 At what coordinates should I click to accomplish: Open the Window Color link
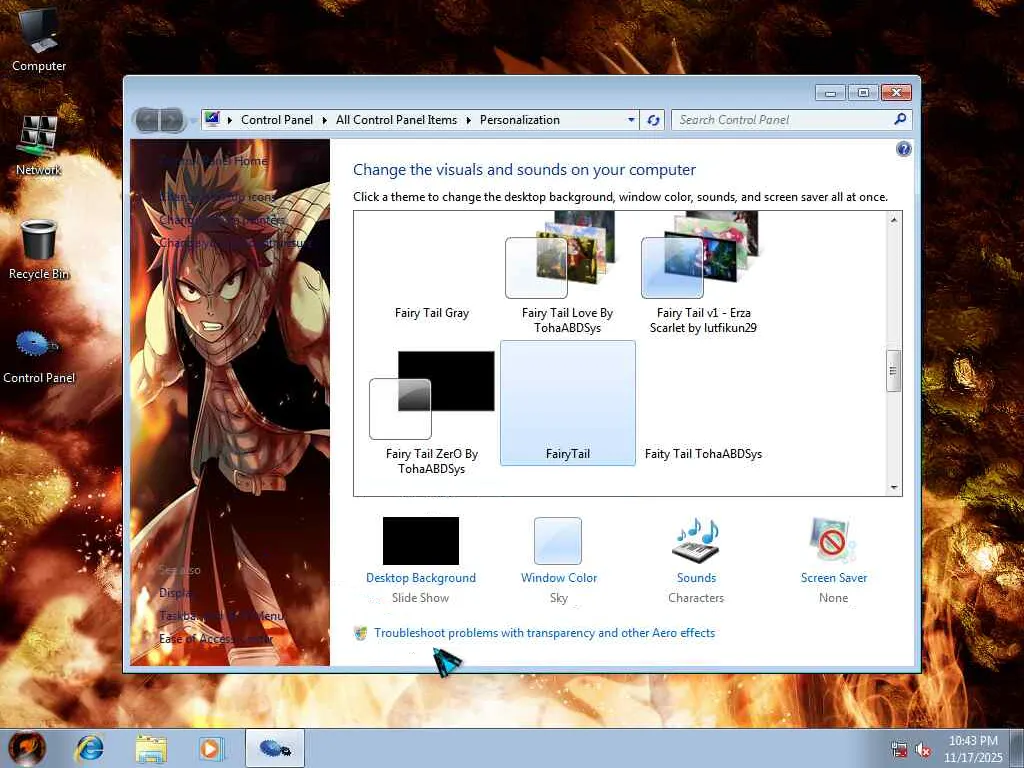[559, 578]
